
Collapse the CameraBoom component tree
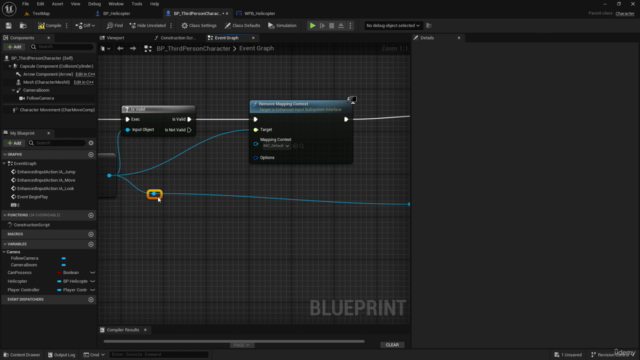coord(13,90)
